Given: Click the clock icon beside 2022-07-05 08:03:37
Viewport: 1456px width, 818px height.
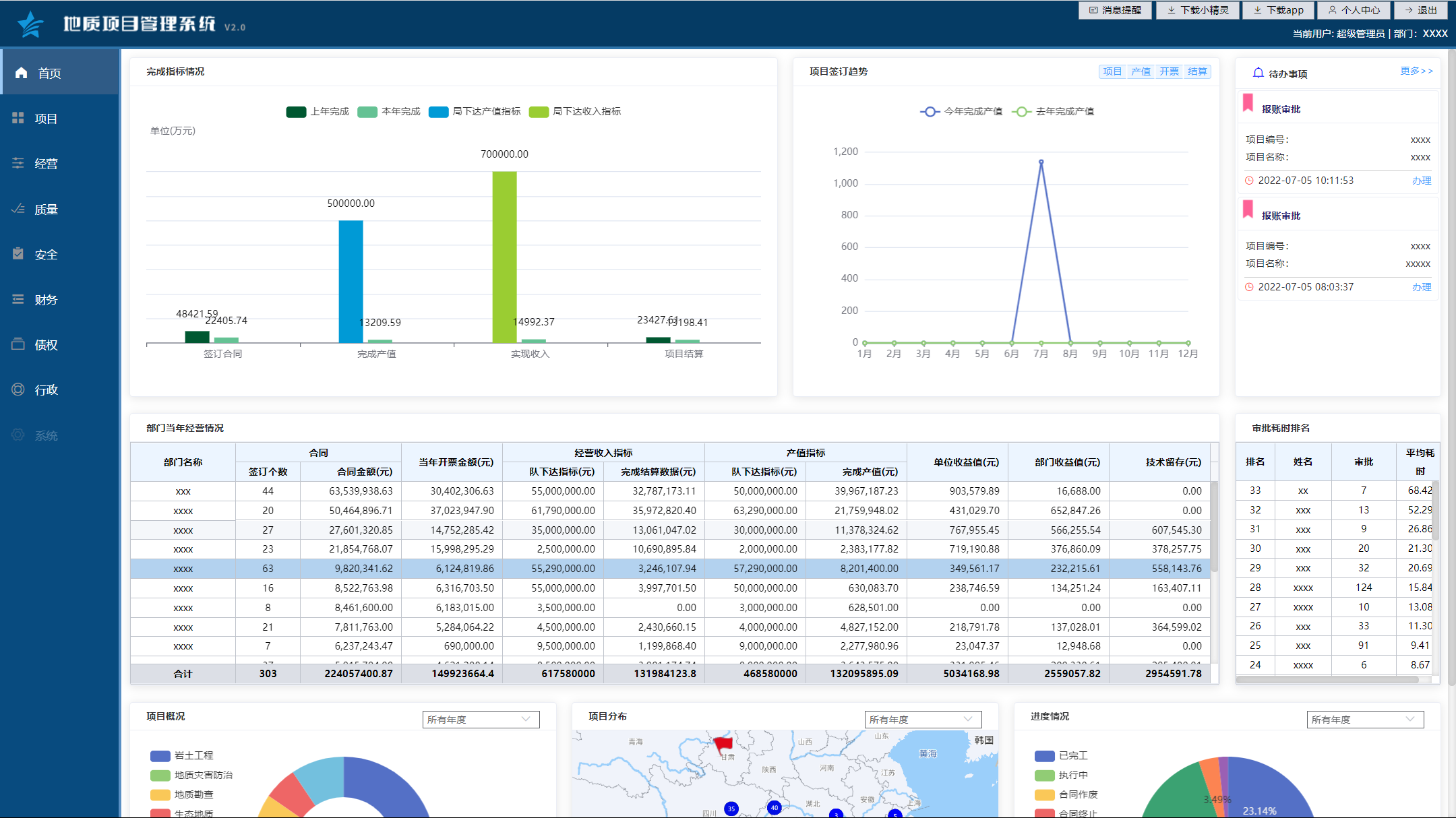Looking at the screenshot, I should click(1249, 287).
